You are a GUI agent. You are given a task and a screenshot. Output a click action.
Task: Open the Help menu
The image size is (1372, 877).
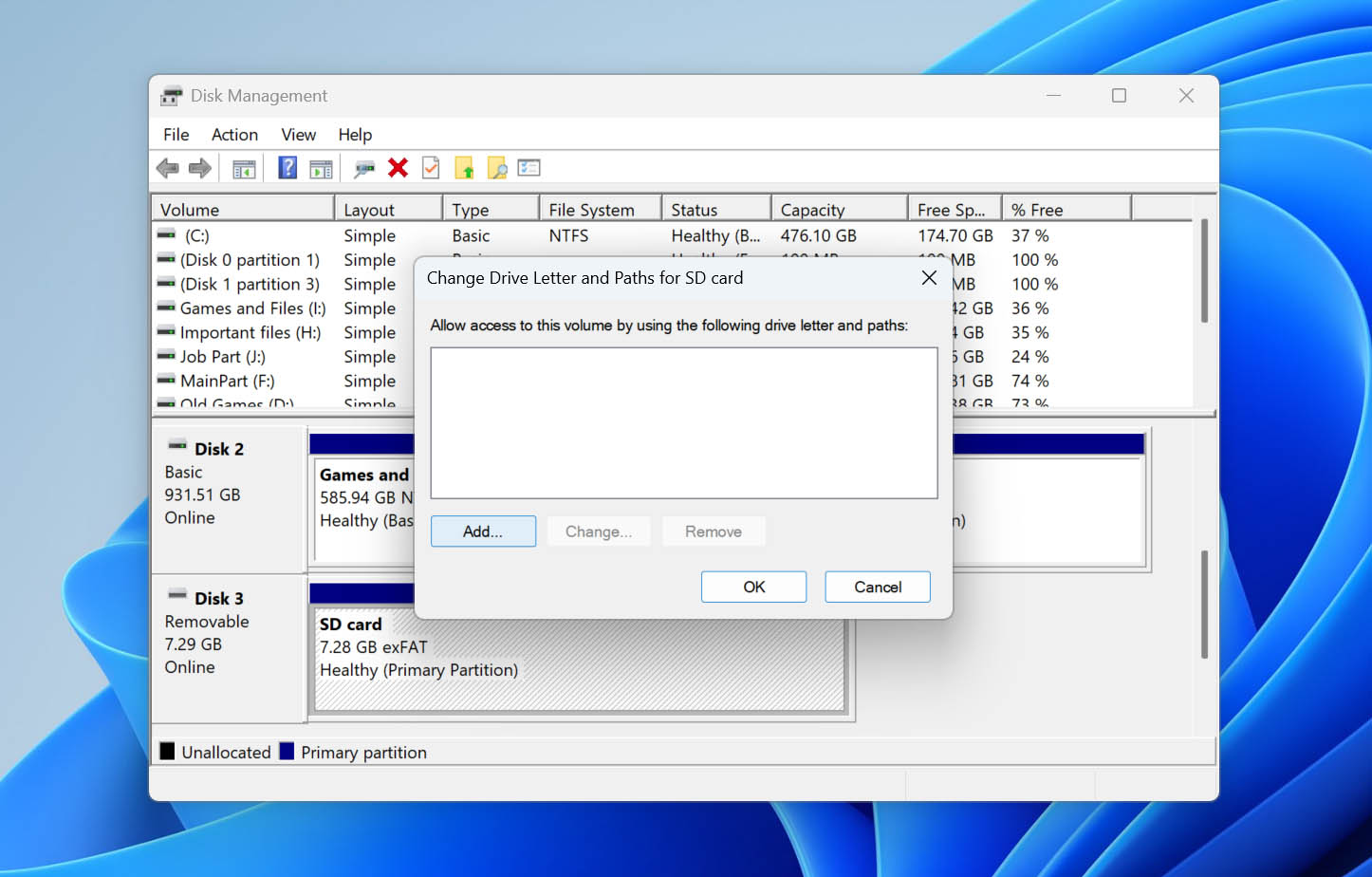(x=355, y=135)
